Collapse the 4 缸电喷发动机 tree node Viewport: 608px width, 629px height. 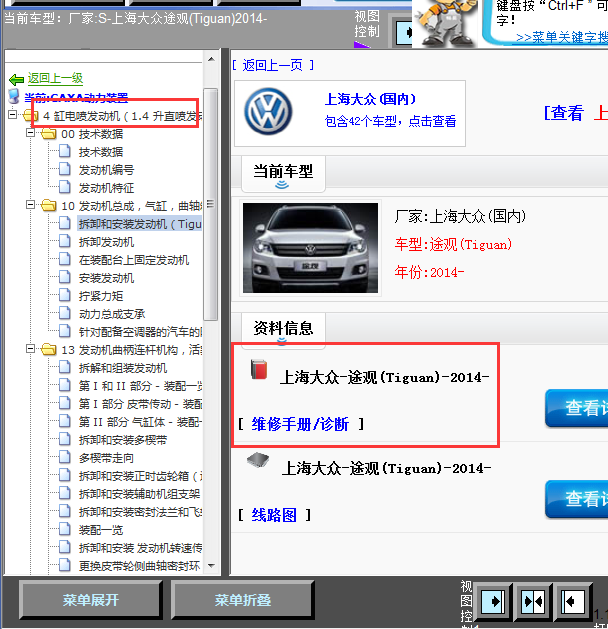pos(12,115)
